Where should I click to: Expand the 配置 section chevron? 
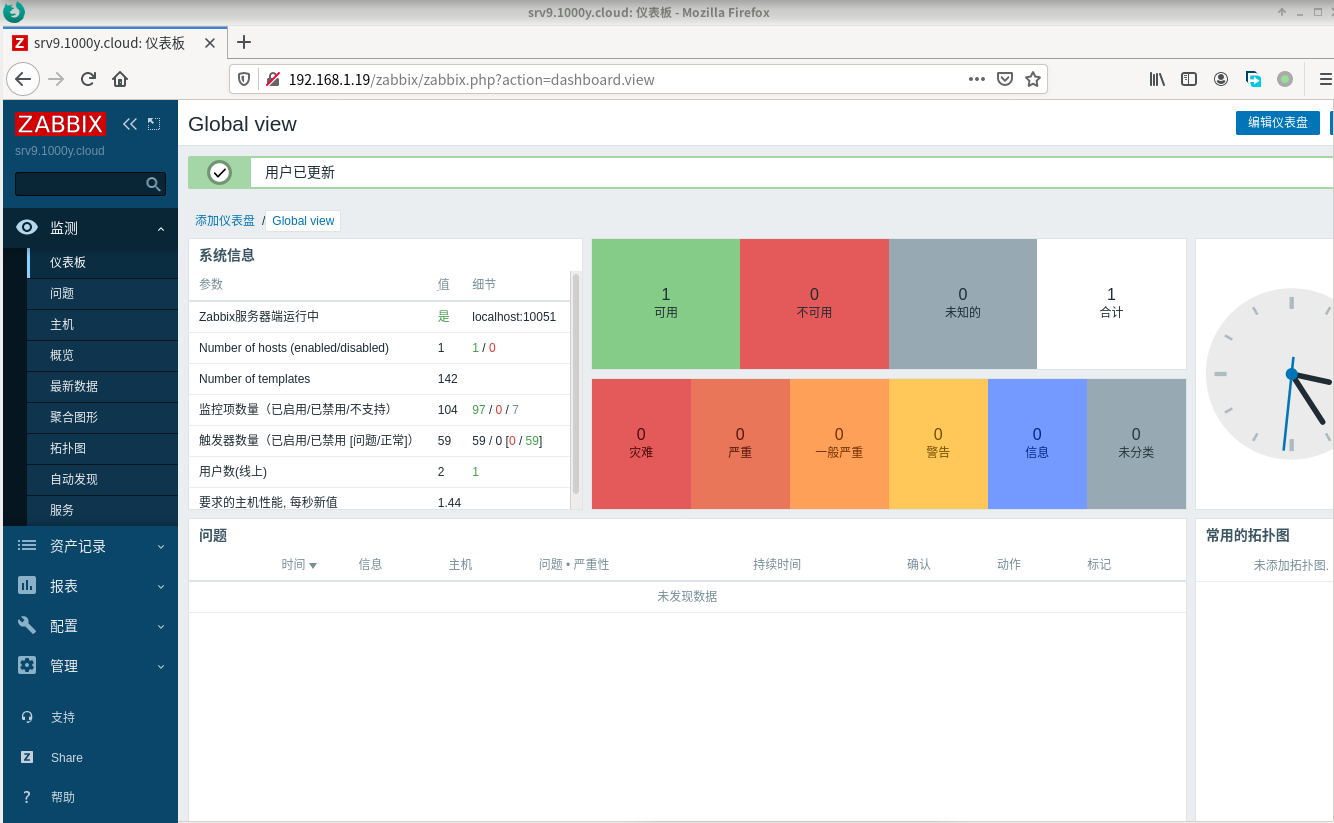(160, 625)
